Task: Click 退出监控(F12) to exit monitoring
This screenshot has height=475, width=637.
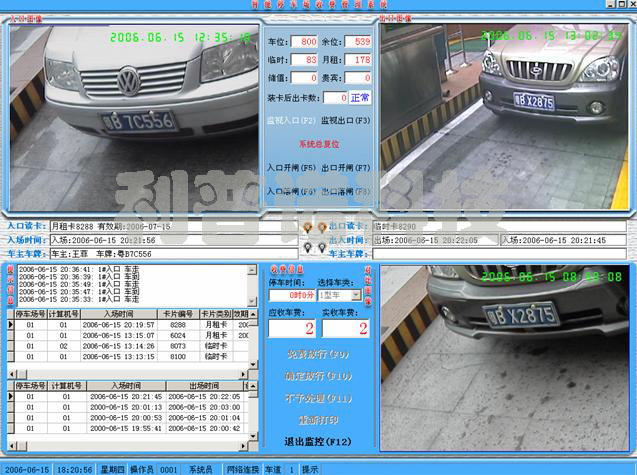Action: [x=319, y=441]
